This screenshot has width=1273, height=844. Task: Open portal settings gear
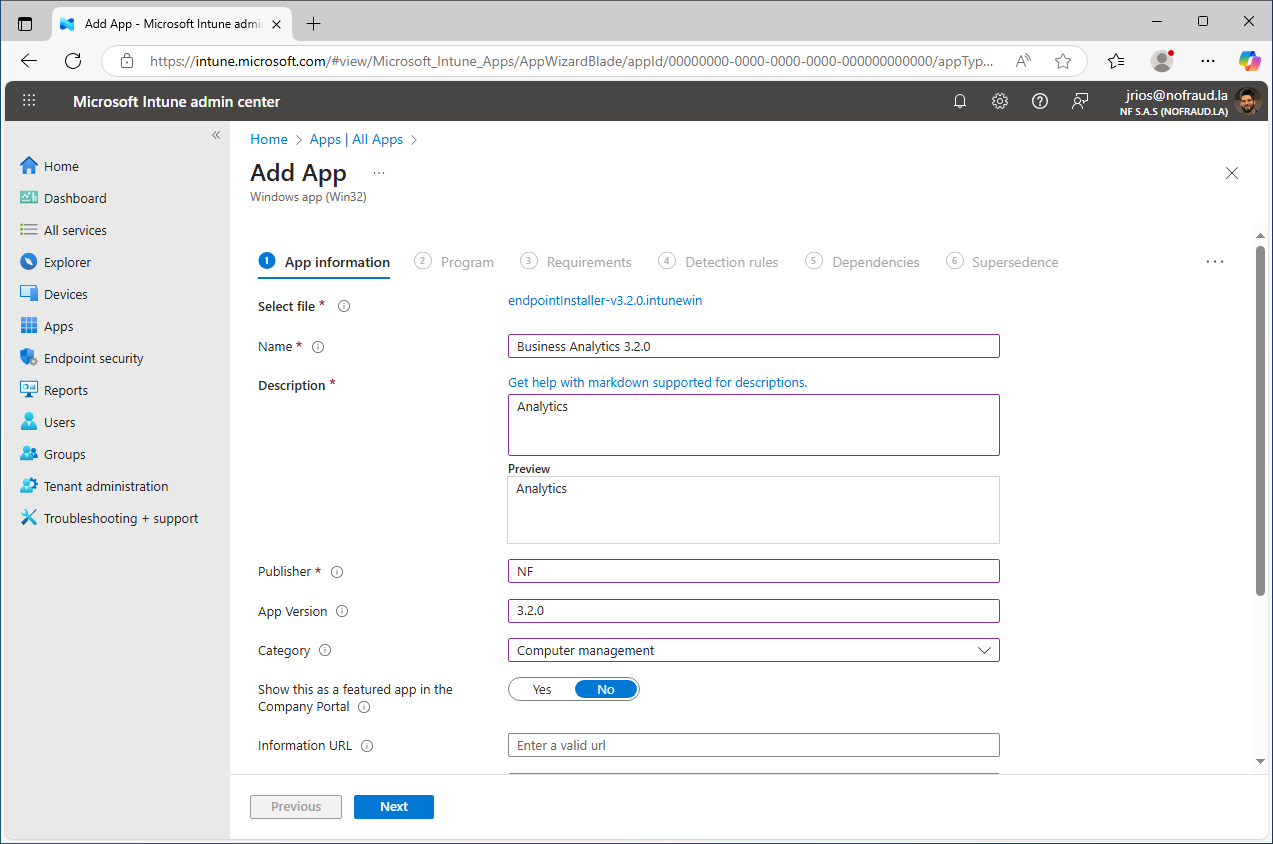[1000, 101]
